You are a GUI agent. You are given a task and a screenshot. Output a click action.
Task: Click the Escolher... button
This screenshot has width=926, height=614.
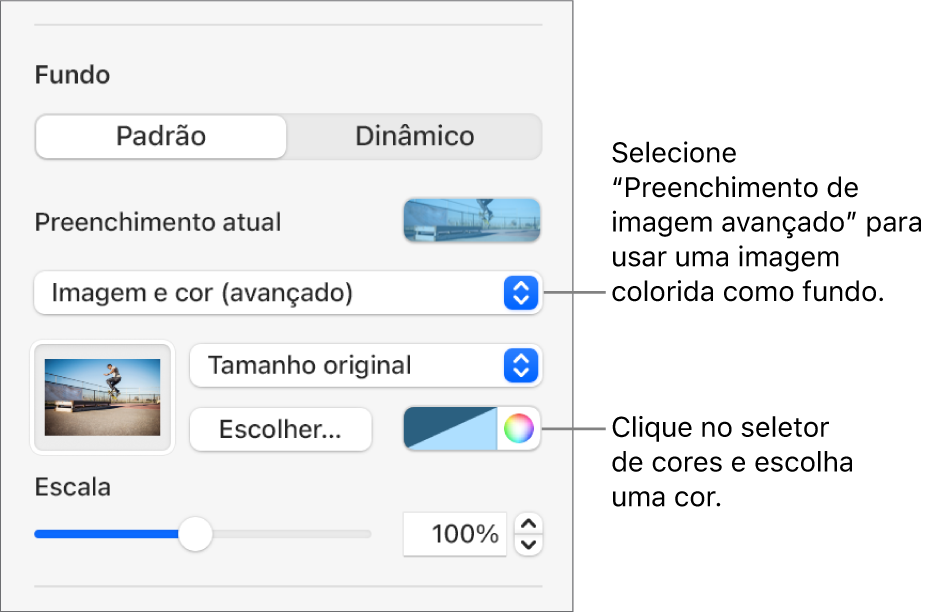pos(280,430)
